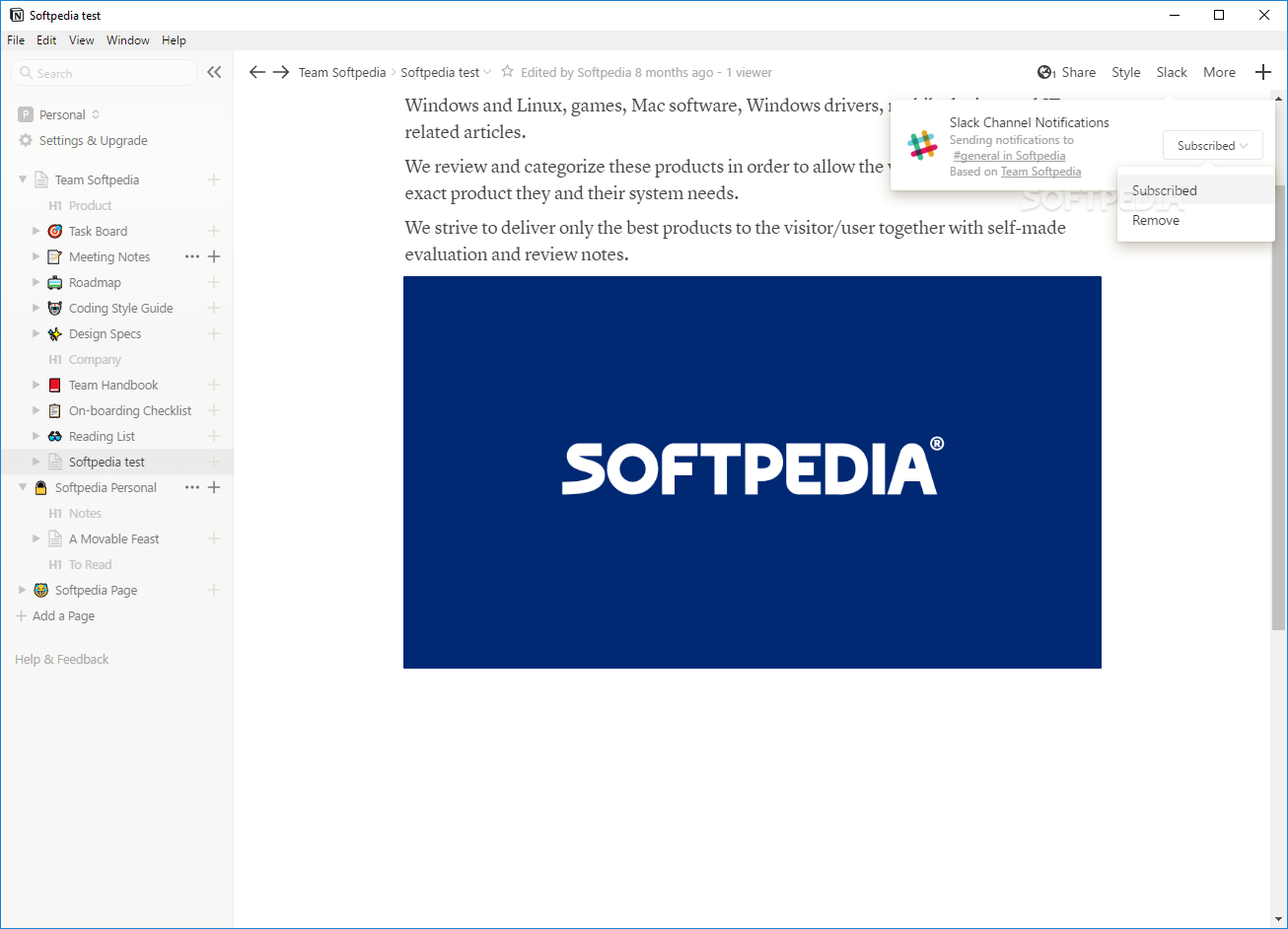1288x929 pixels.
Task: Add a subpage under Softpedia Personal
Action: coord(214,487)
